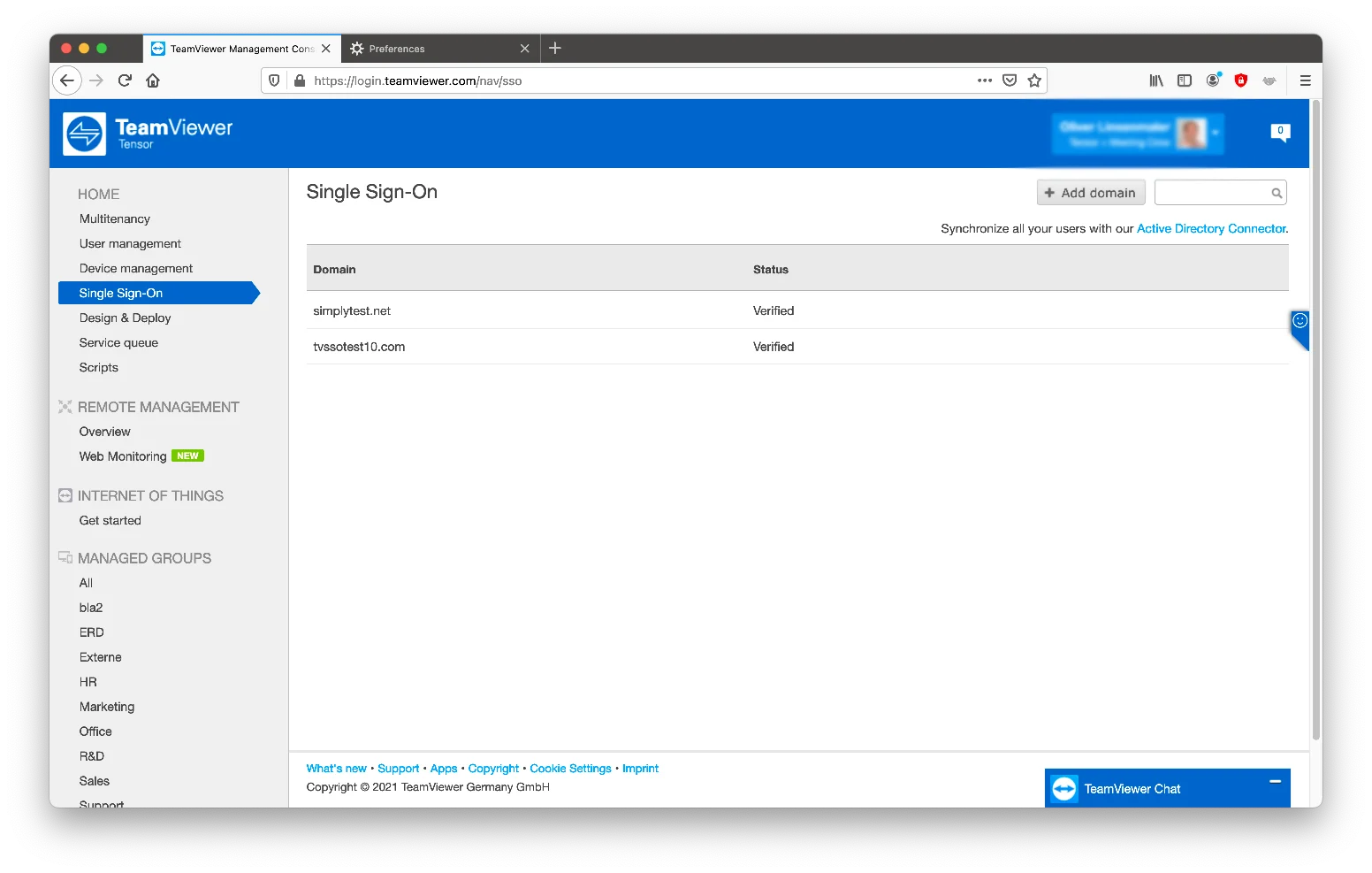Open the HOME section
The width and height of the screenshot is (1372, 873).
point(98,194)
